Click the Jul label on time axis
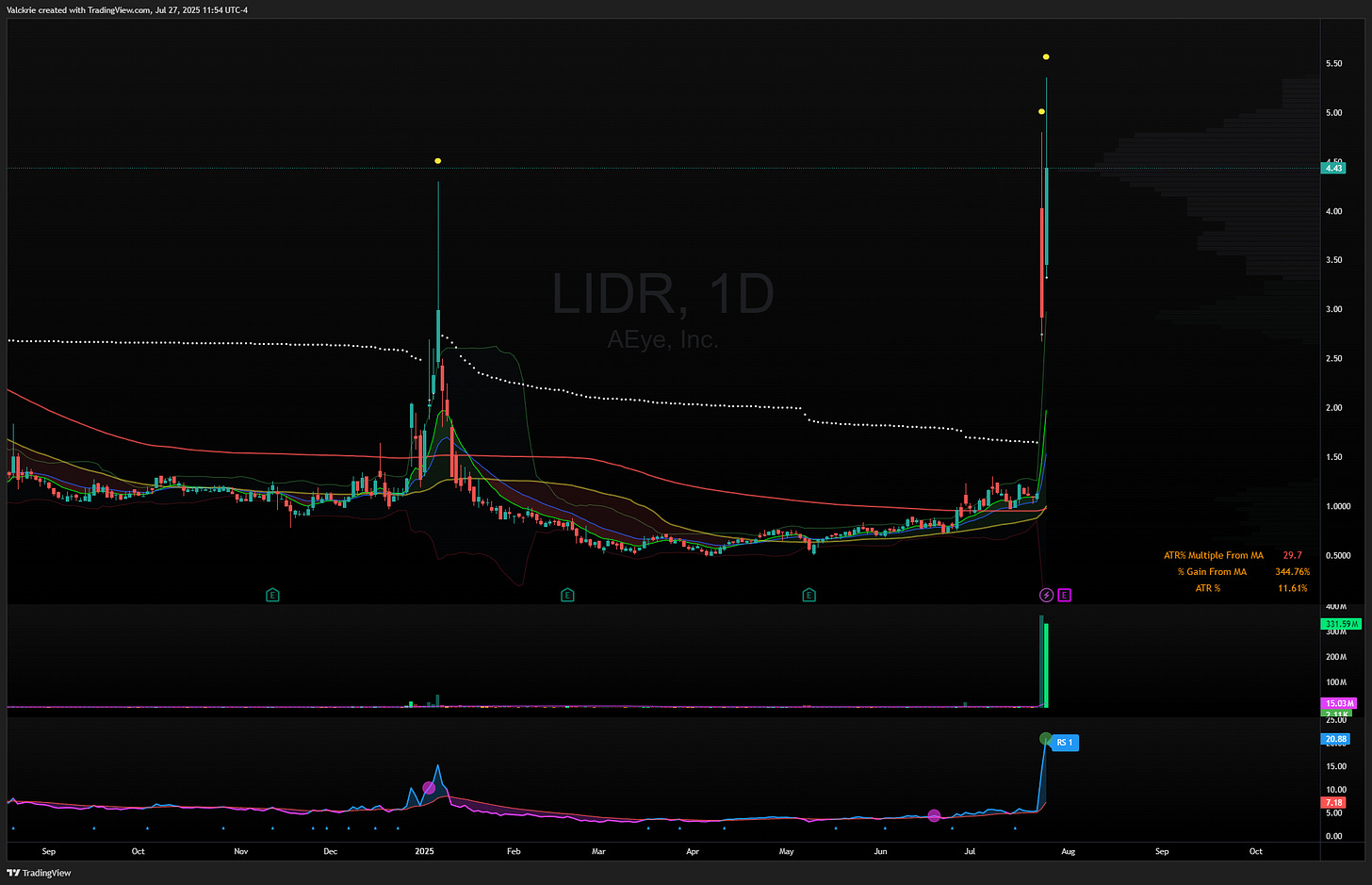The height and width of the screenshot is (885, 1372). point(970,851)
